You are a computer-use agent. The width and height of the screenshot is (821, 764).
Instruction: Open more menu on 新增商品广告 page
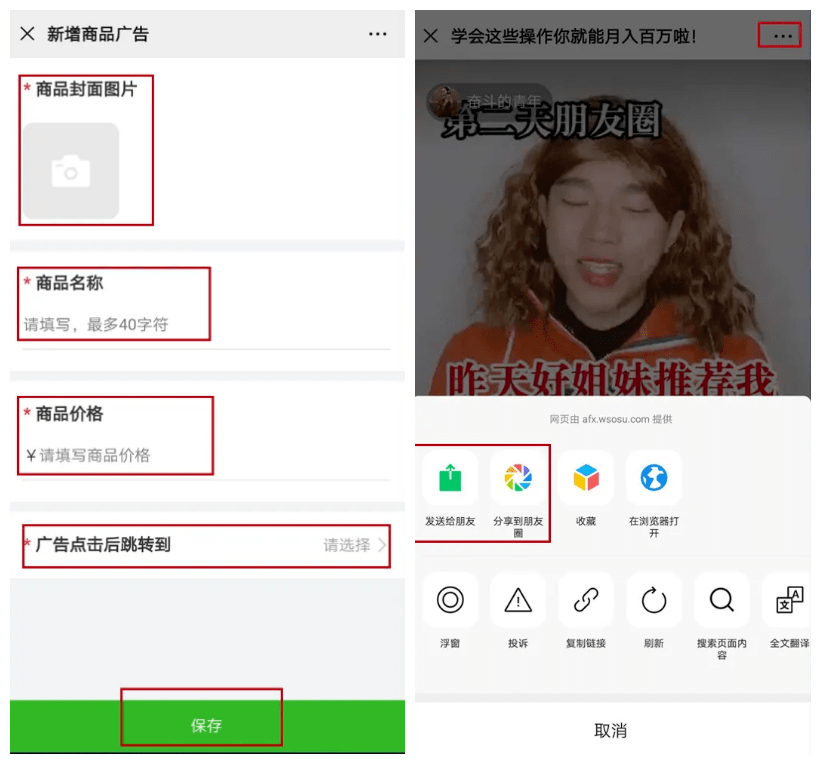(x=377, y=34)
